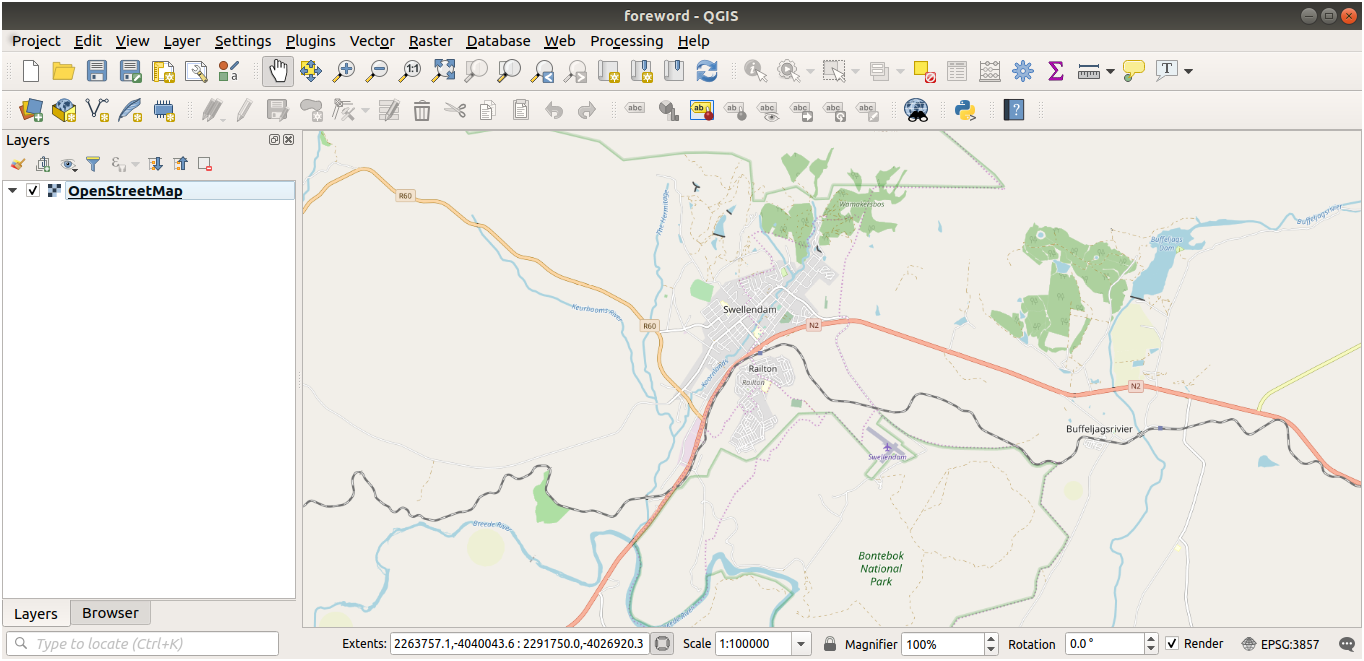
Task: Open the Statistical Summary panel
Action: point(1054,71)
